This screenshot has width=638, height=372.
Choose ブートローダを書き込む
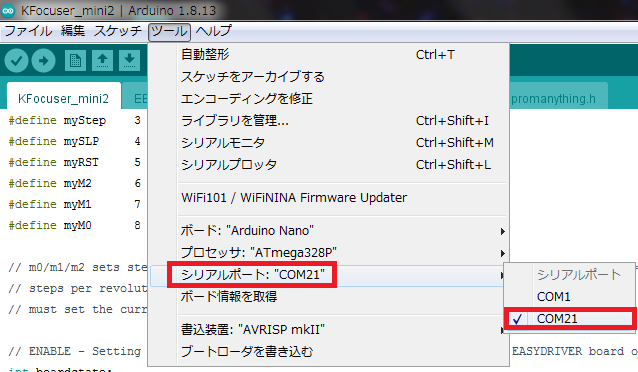click(329, 352)
